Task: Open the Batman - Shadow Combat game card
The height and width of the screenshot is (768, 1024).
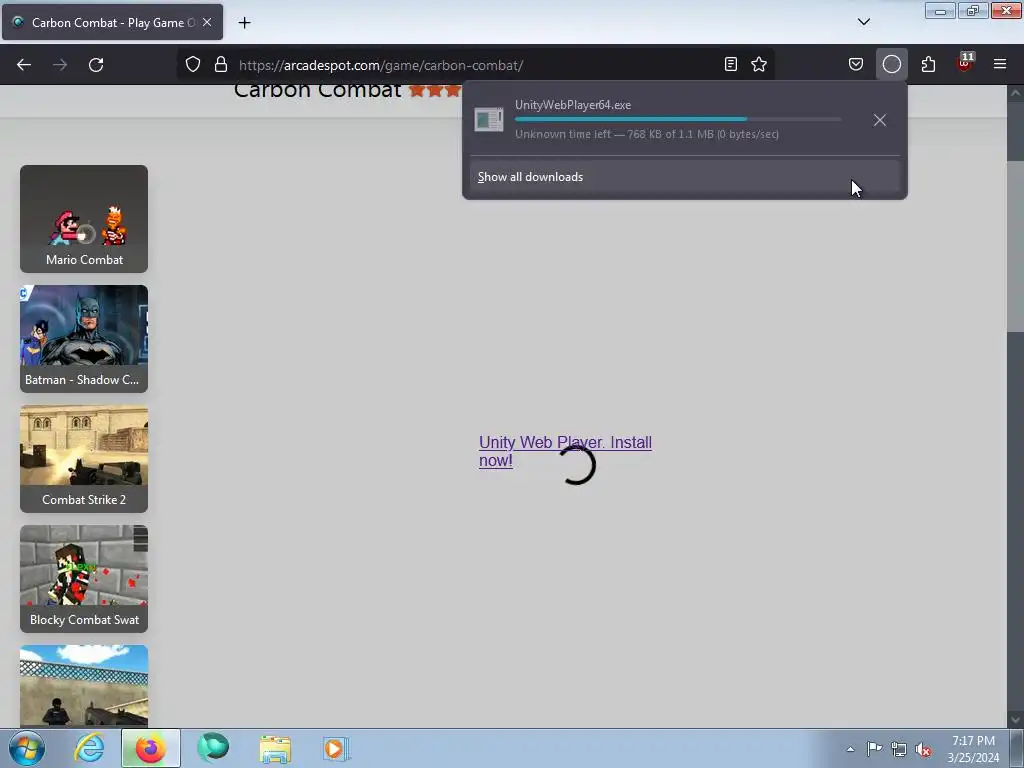Action: [84, 339]
